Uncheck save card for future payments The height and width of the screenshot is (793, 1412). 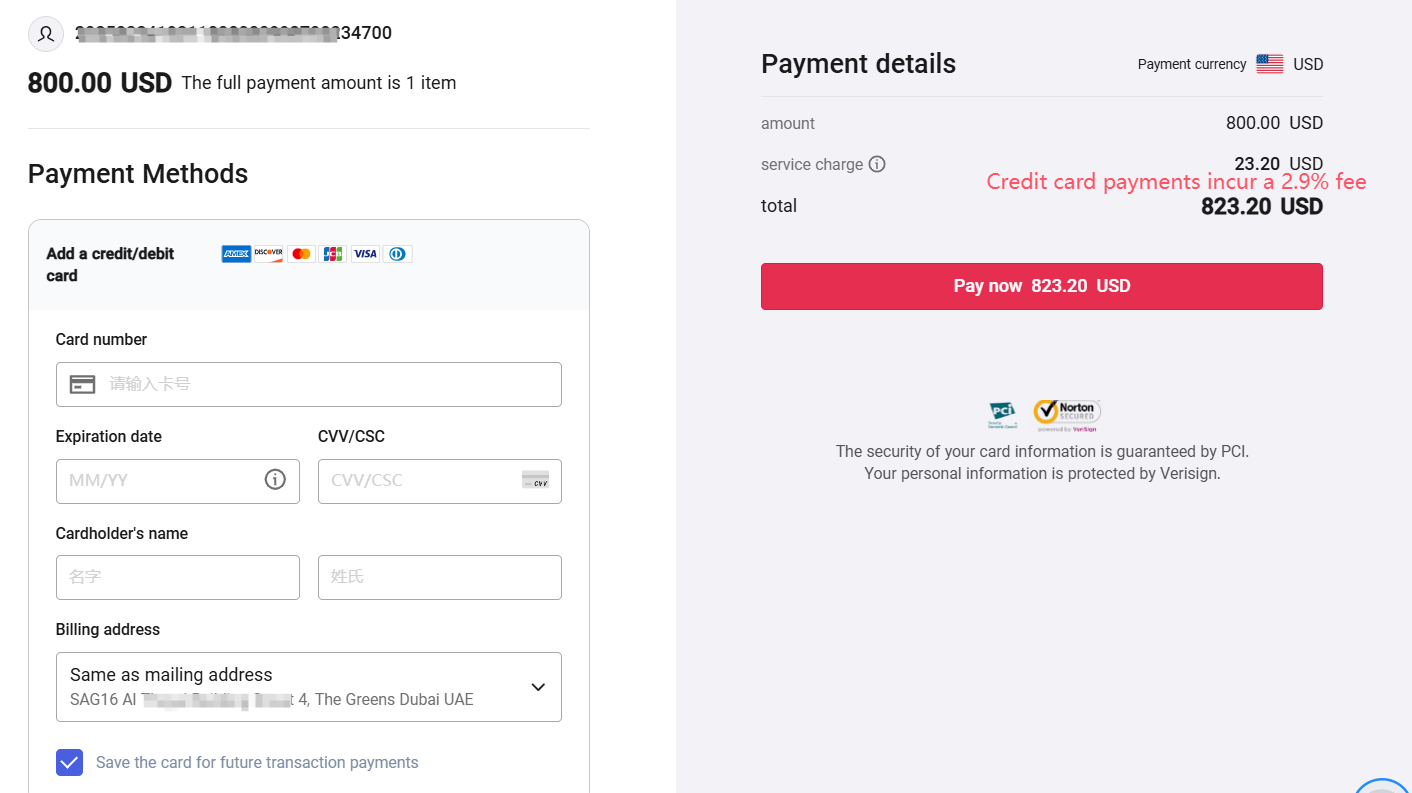click(x=69, y=763)
